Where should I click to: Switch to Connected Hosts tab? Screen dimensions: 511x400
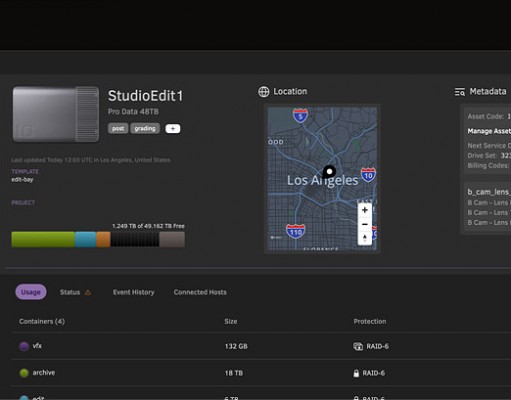[200, 292]
